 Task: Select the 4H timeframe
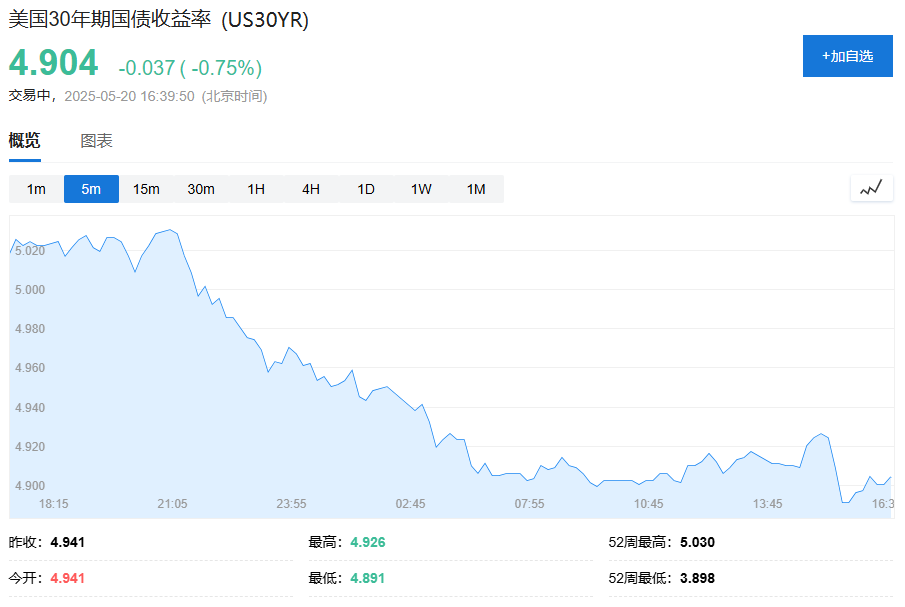tap(309, 188)
